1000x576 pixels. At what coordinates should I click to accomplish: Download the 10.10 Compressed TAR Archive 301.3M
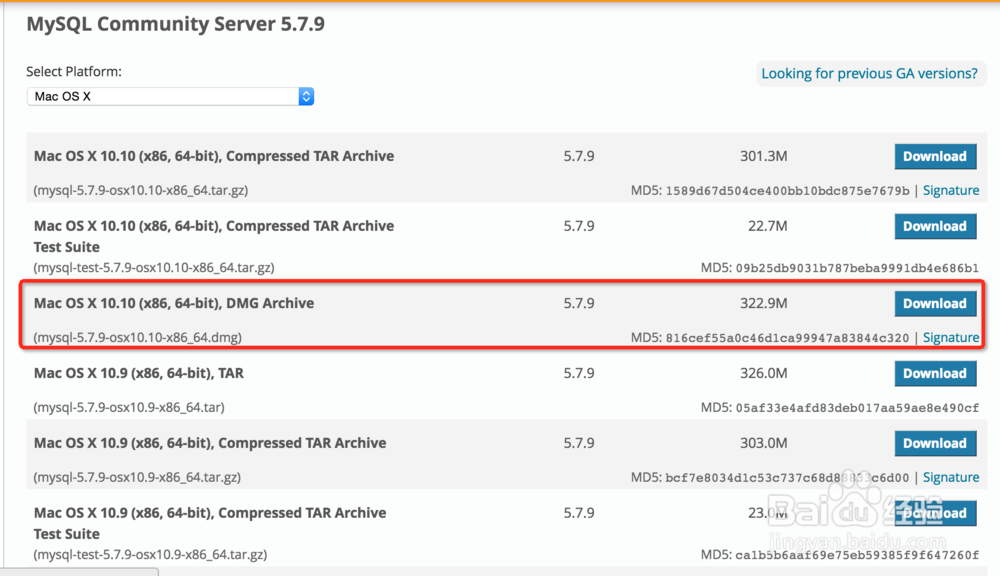935,156
